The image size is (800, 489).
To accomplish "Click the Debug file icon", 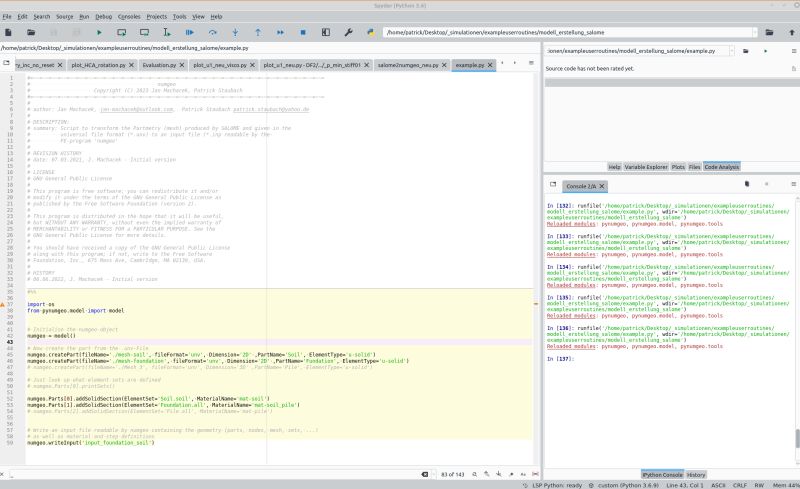I will coord(191,32).
